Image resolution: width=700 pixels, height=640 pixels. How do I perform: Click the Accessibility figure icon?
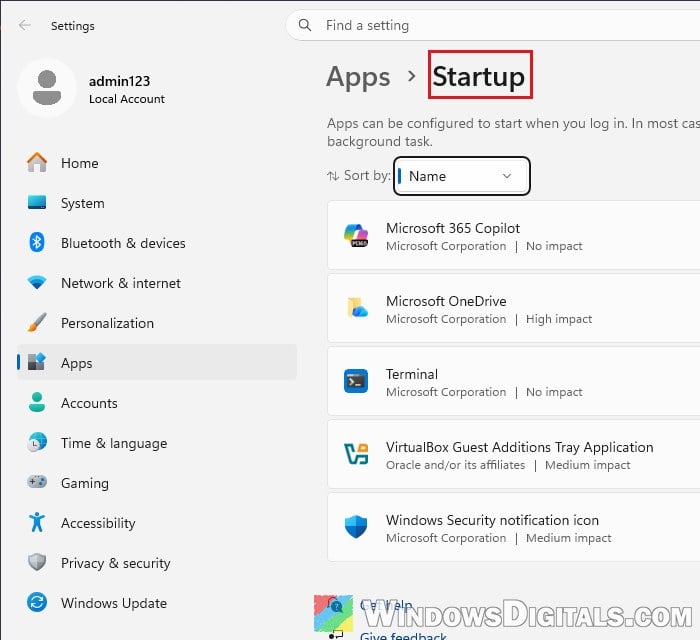click(37, 522)
